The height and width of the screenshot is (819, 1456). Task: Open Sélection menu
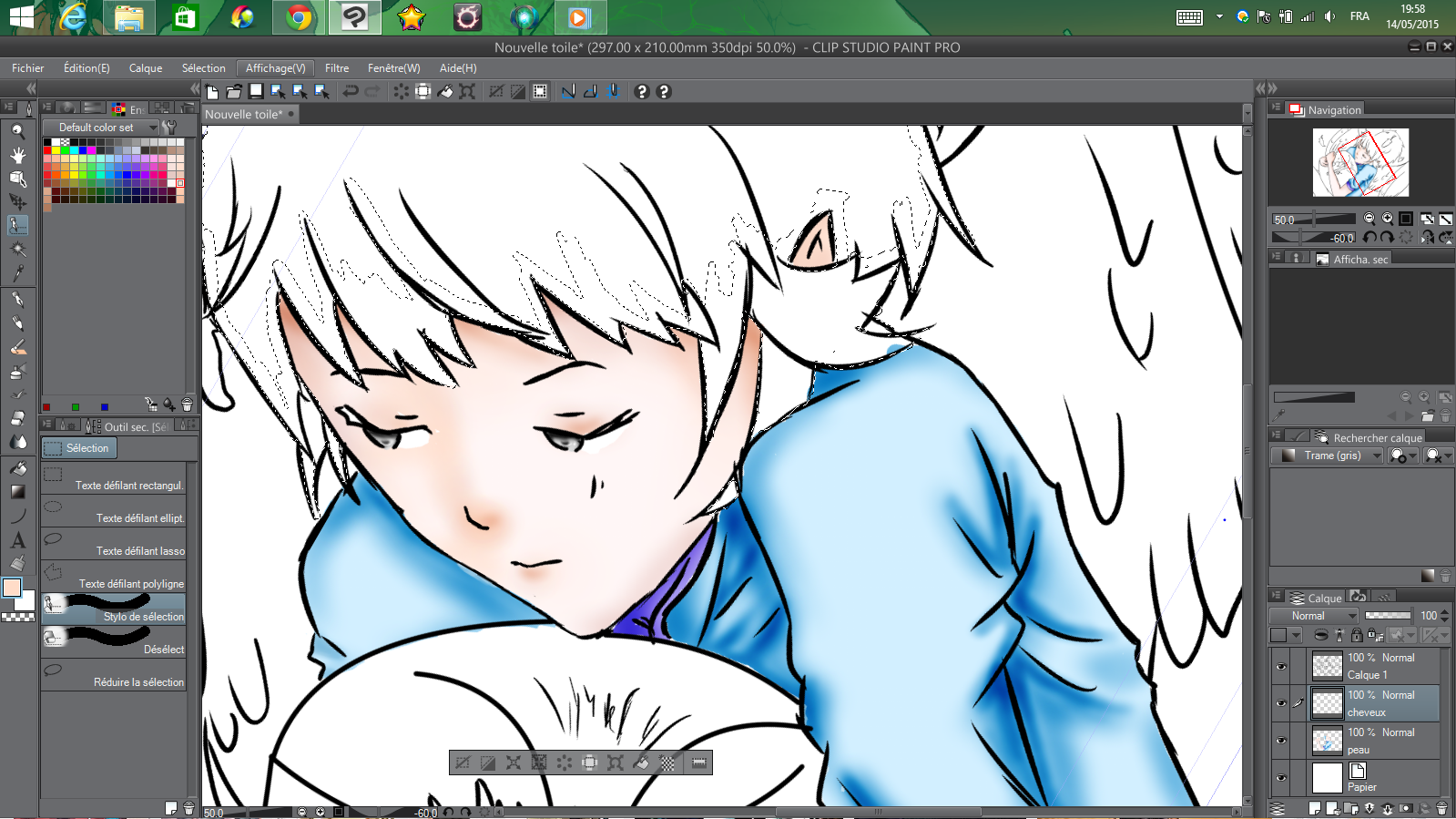pos(204,68)
